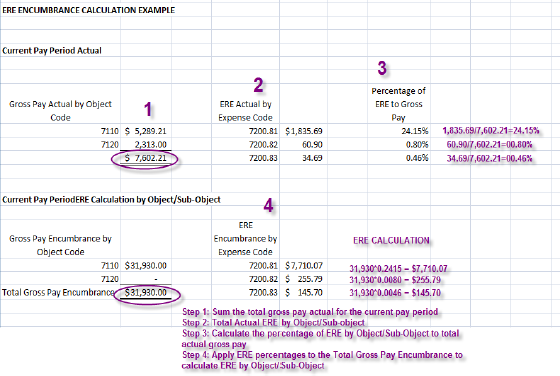Click the 'Step 1: Sum the total gross pay' note
This screenshot has height=376, width=560.
click(x=310, y=312)
